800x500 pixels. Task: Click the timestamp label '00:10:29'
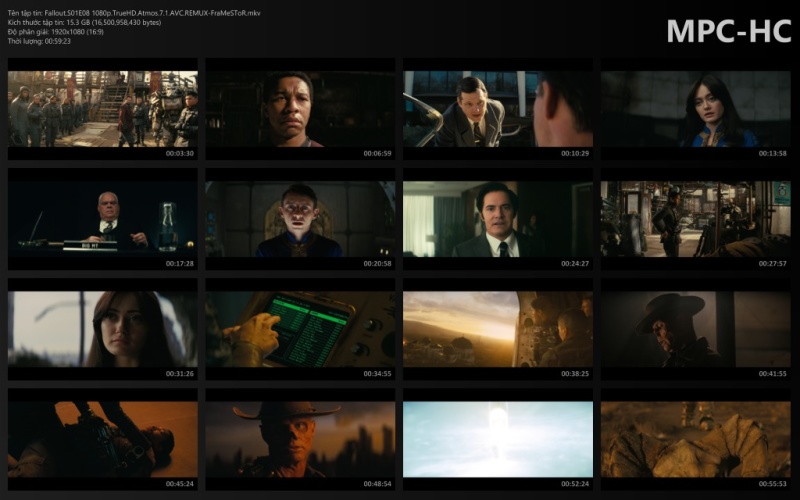point(575,154)
